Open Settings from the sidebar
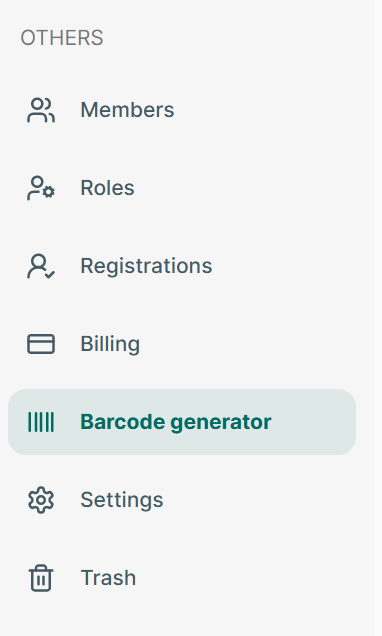The width and height of the screenshot is (382, 636). pyautogui.click(x=182, y=500)
